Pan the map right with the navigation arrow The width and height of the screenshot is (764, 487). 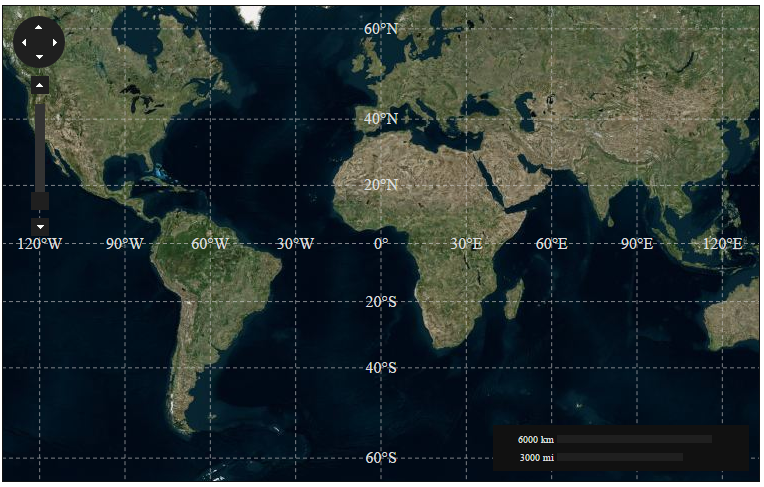55,42
